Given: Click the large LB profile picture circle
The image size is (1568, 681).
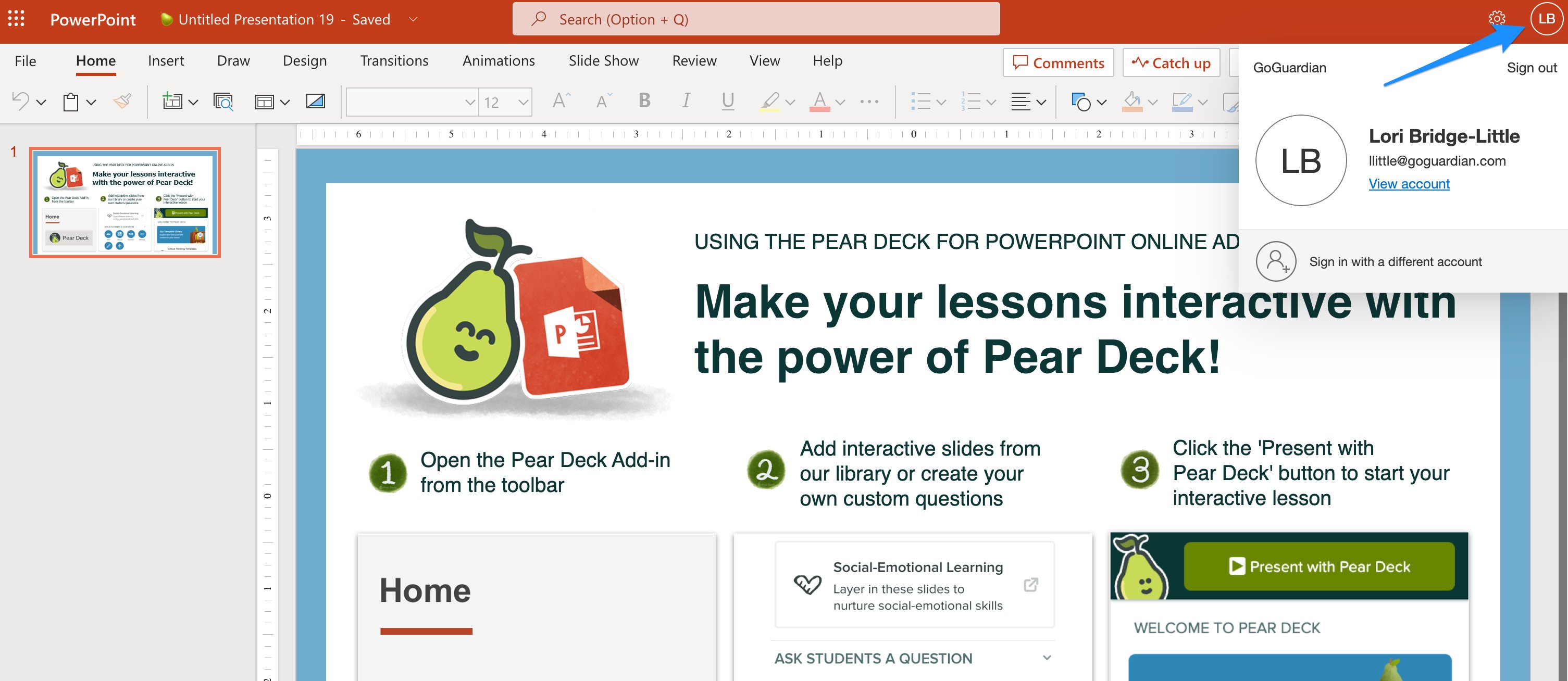Looking at the screenshot, I should point(1301,161).
